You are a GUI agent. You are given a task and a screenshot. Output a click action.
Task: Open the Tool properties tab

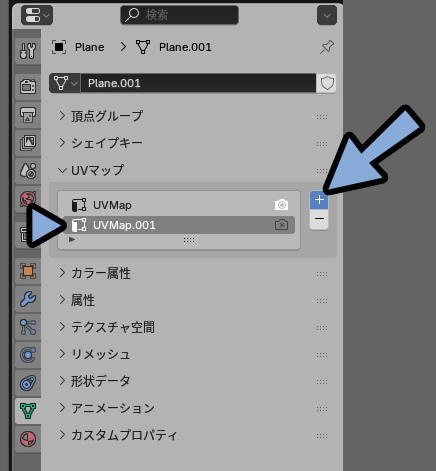coord(28,51)
